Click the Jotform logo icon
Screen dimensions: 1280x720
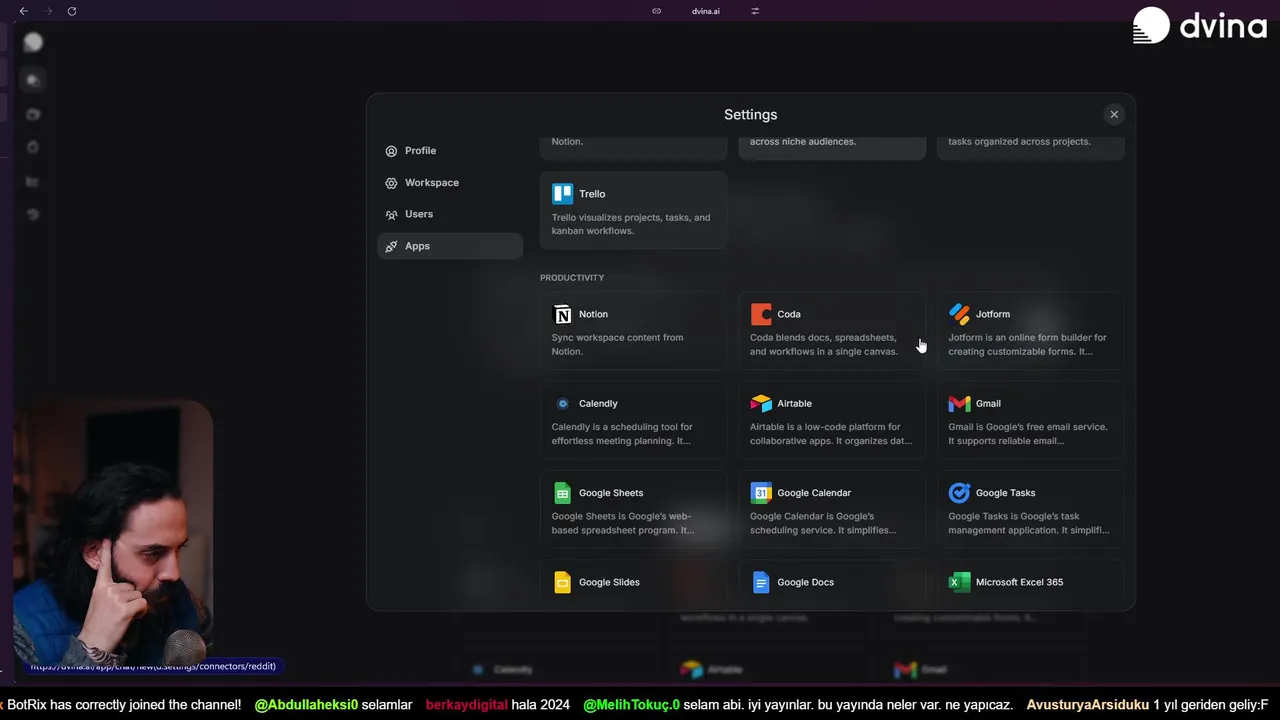(x=959, y=314)
